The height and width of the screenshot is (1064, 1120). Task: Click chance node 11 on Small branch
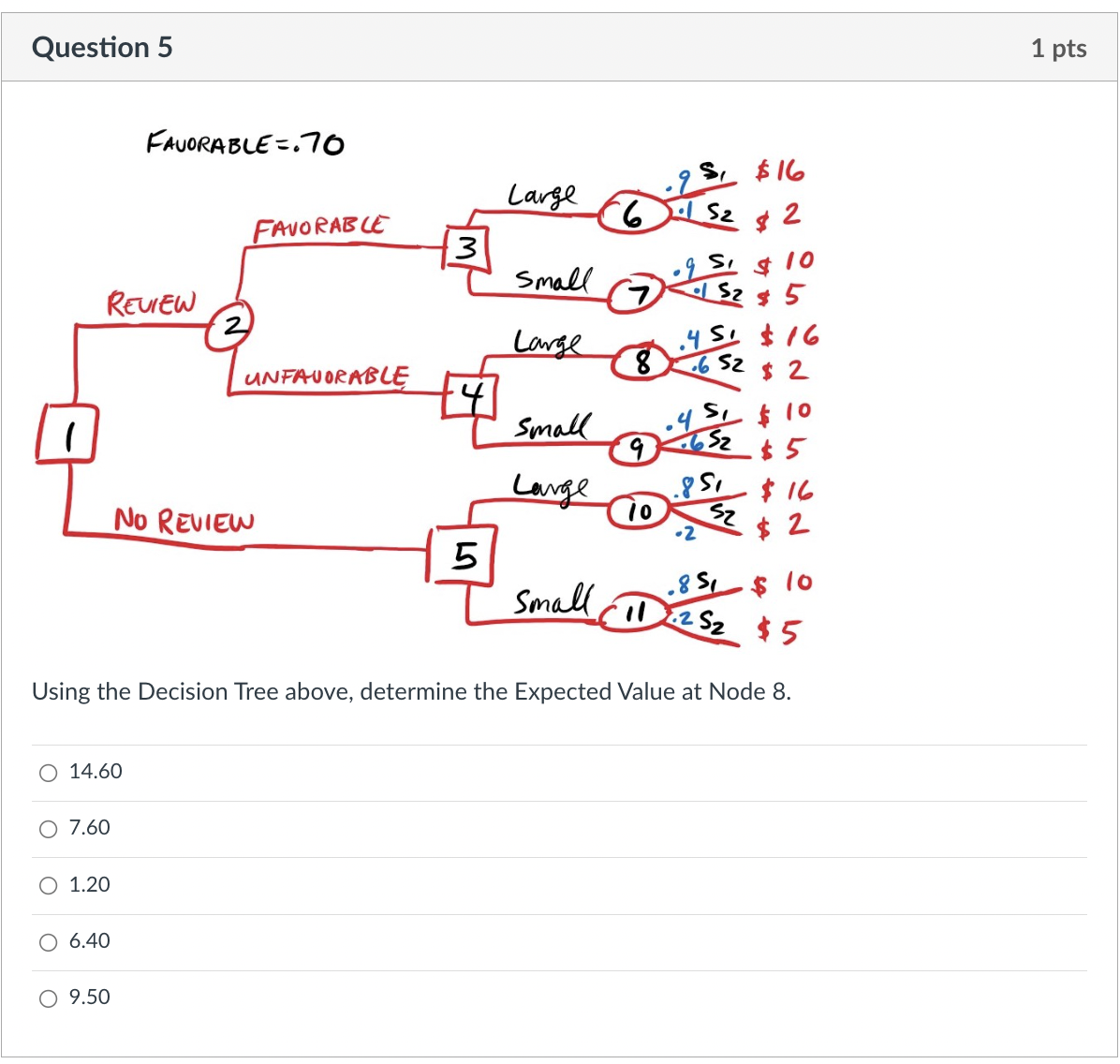pos(634,612)
